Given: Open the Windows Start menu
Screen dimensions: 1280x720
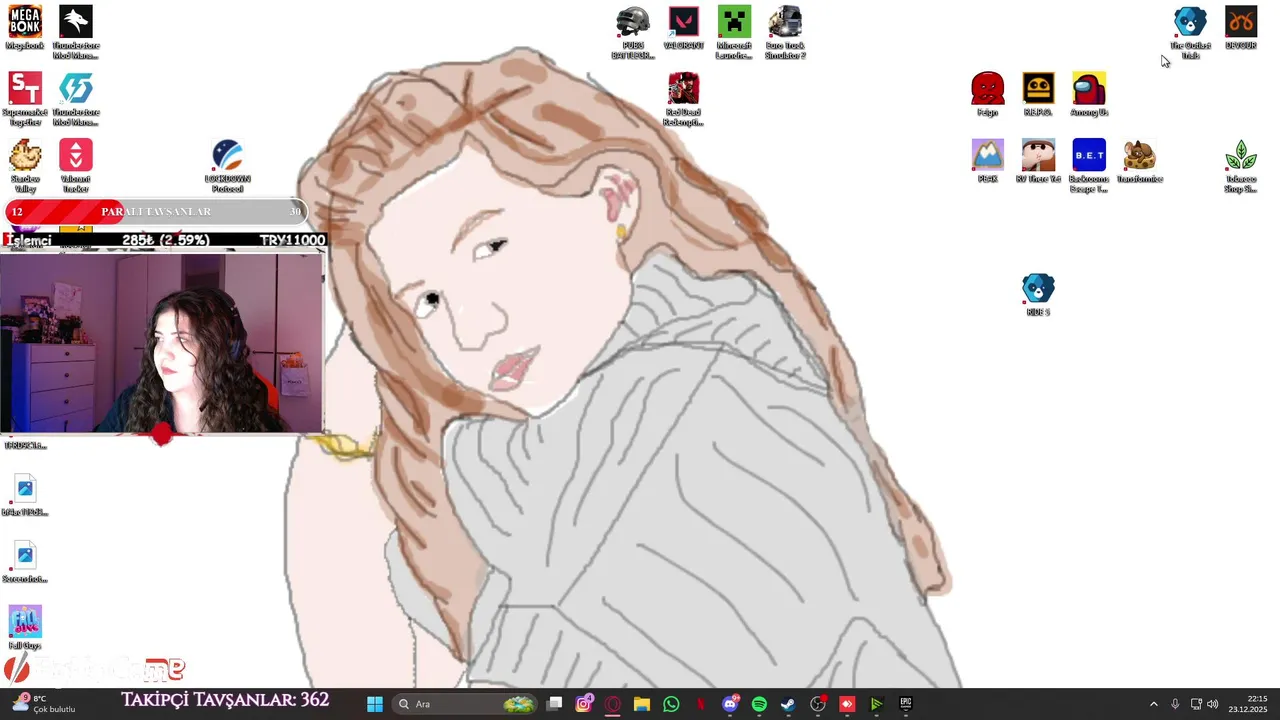Looking at the screenshot, I should click(375, 704).
